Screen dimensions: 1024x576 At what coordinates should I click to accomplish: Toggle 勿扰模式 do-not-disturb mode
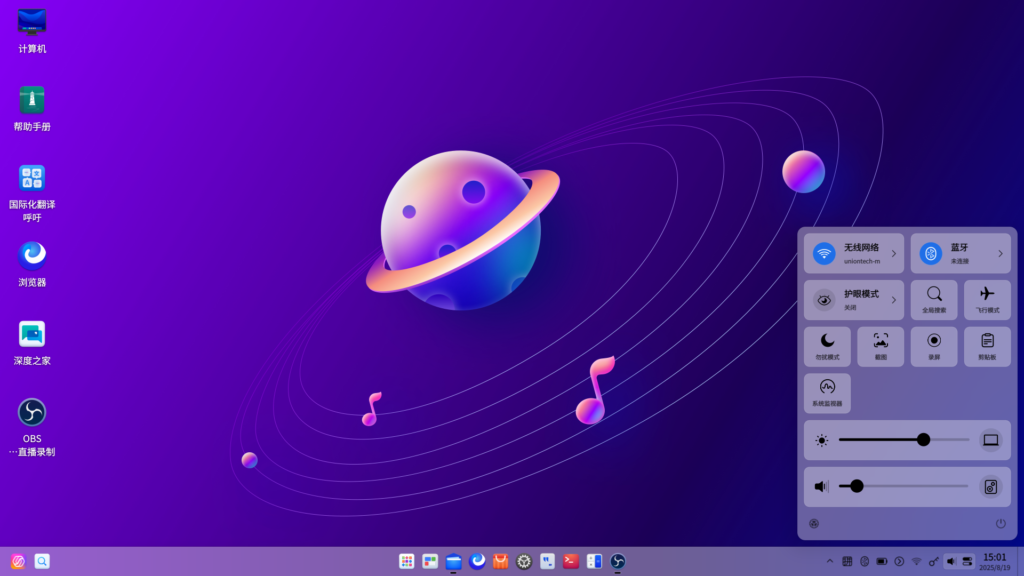coord(827,346)
